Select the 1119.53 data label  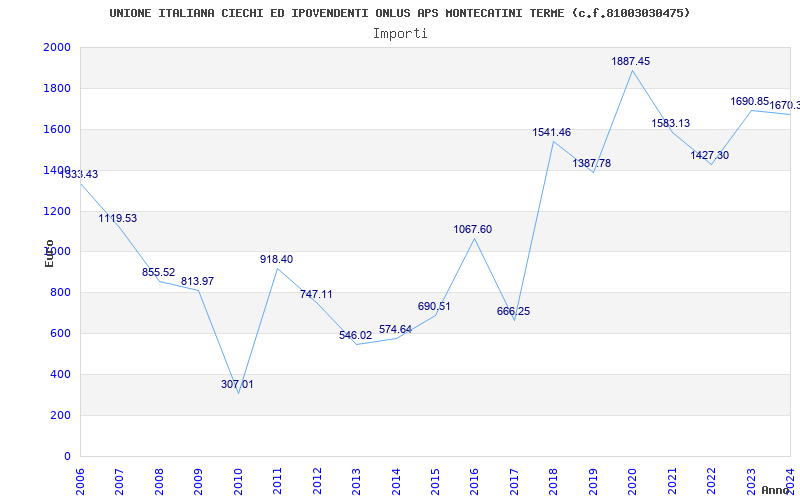118,218
